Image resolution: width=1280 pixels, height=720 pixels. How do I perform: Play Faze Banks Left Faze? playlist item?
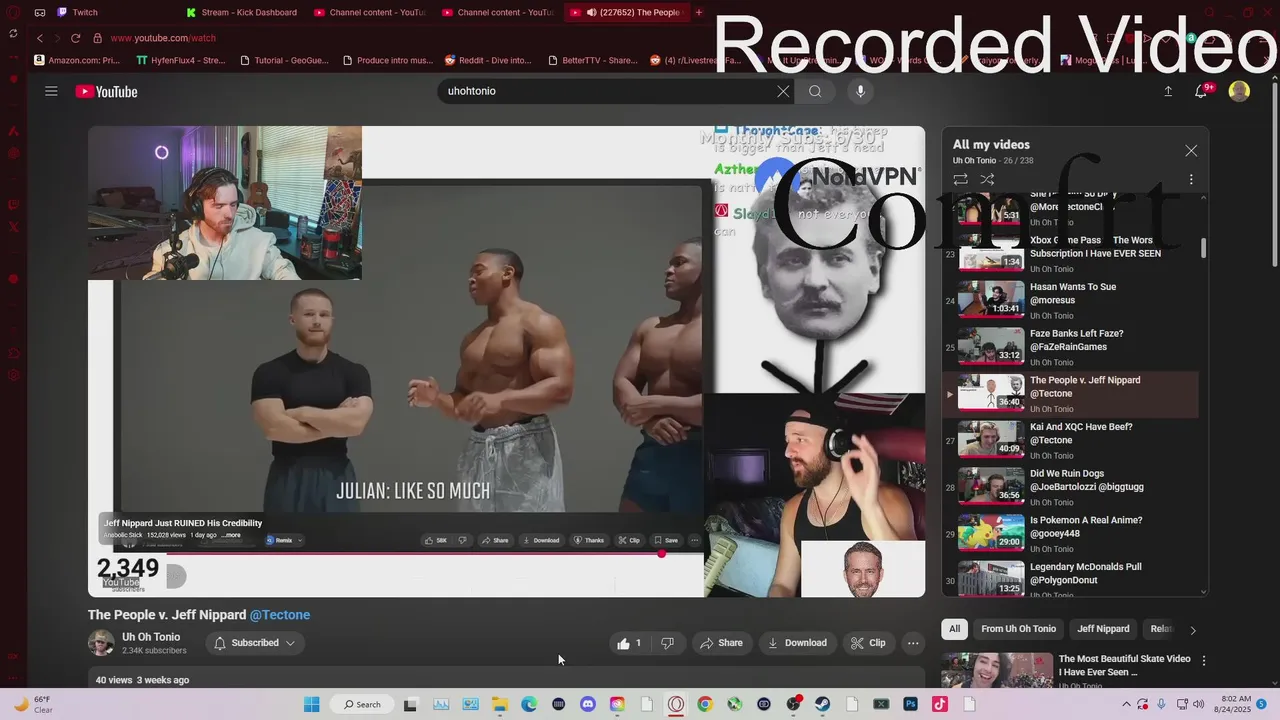pos(1070,347)
